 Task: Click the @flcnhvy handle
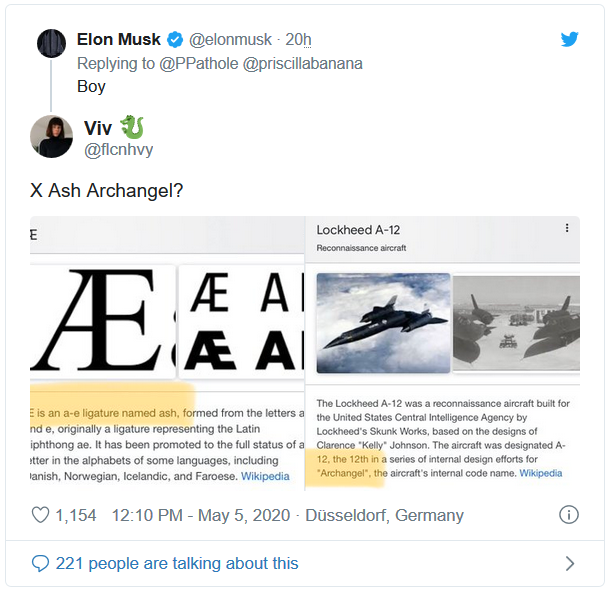(118, 150)
